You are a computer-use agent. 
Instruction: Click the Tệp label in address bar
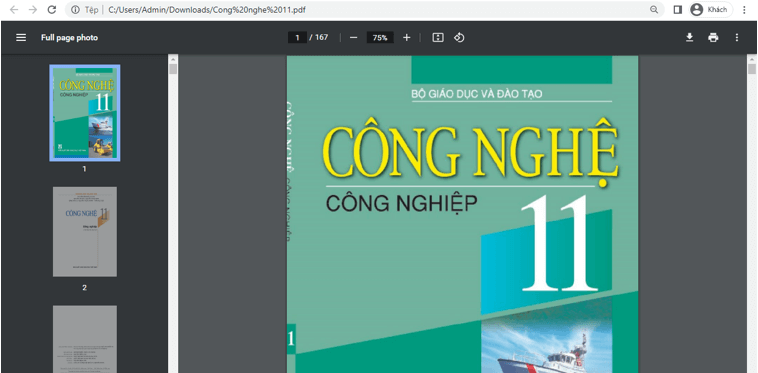[91, 10]
